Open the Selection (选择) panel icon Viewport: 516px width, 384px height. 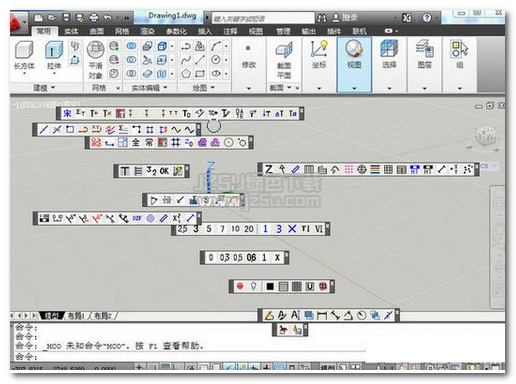click(389, 49)
